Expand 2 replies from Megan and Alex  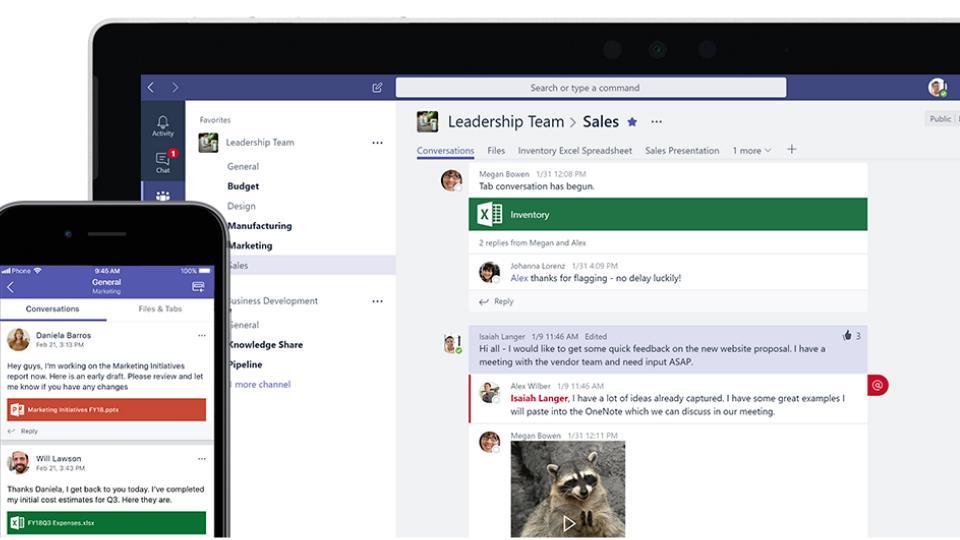click(x=532, y=243)
